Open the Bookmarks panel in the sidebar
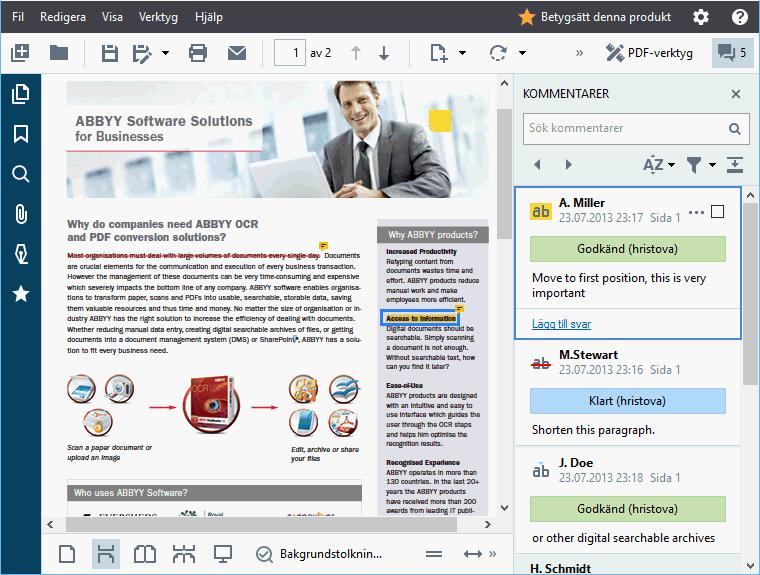 tap(20, 134)
